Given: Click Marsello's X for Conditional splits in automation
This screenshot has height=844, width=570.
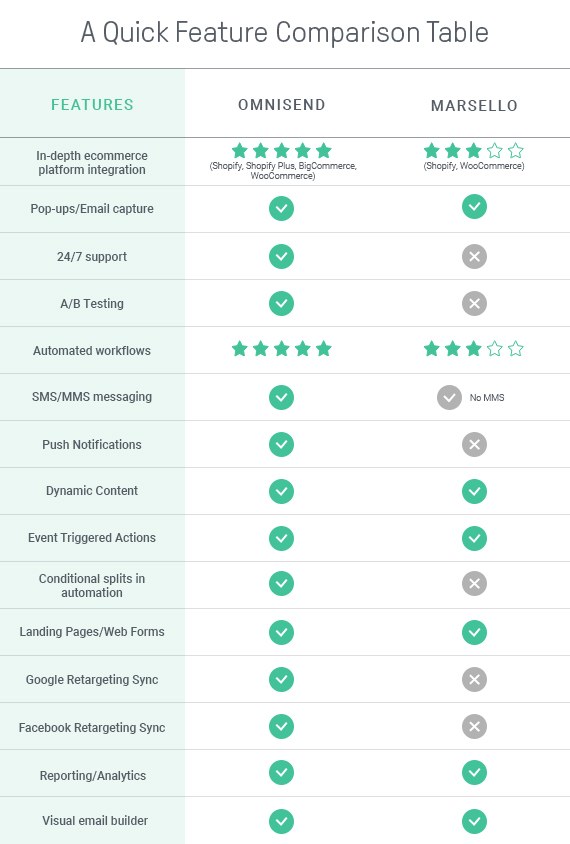Looking at the screenshot, I should click(474, 583).
